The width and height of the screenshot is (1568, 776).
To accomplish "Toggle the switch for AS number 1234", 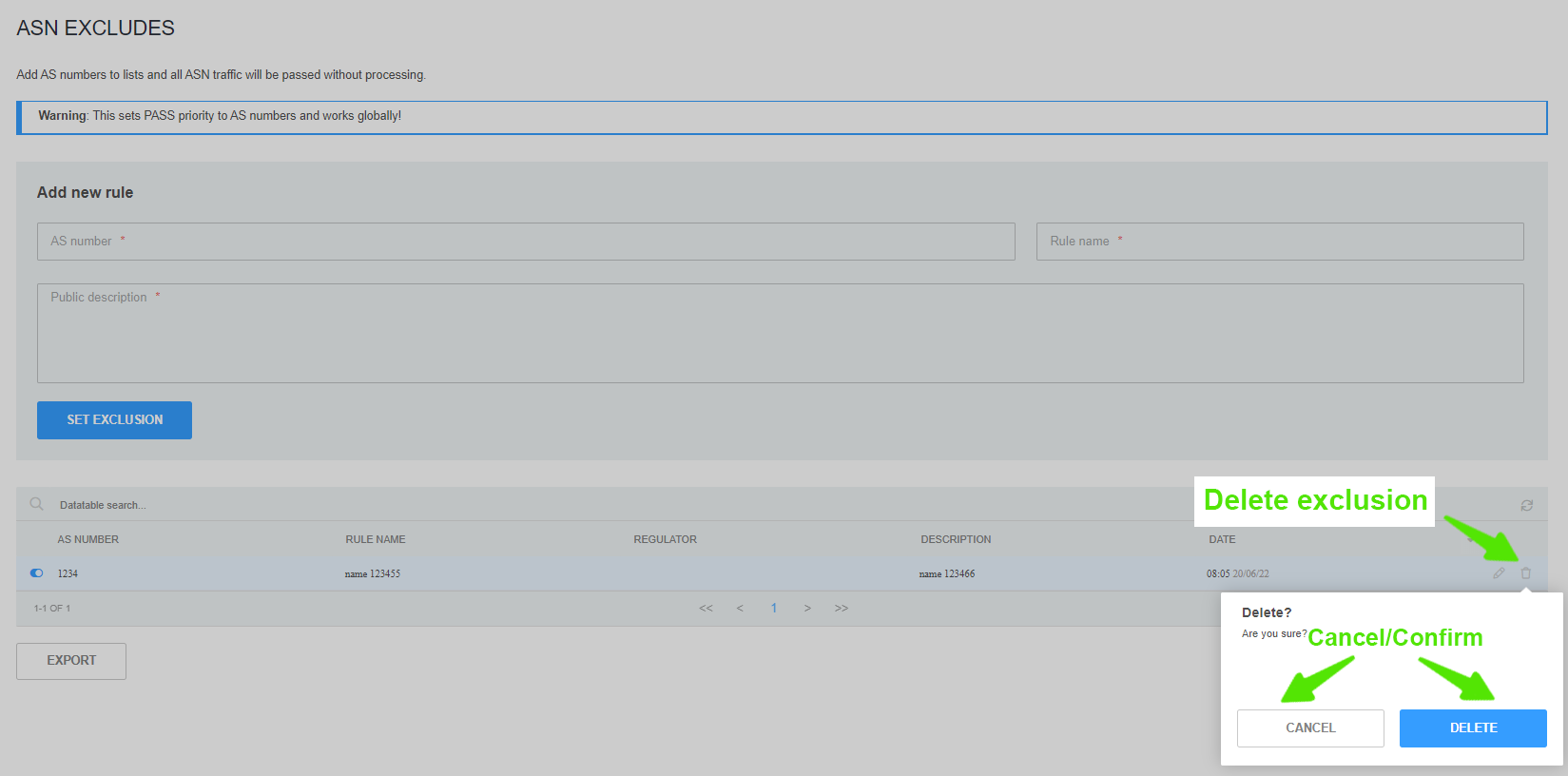I will (36, 573).
